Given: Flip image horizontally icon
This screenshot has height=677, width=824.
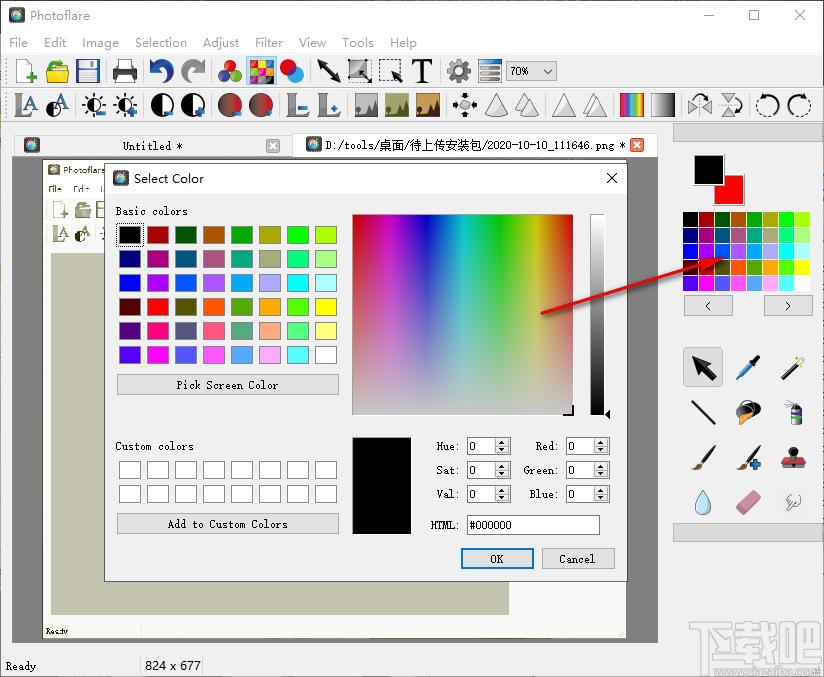Looking at the screenshot, I should (700, 105).
